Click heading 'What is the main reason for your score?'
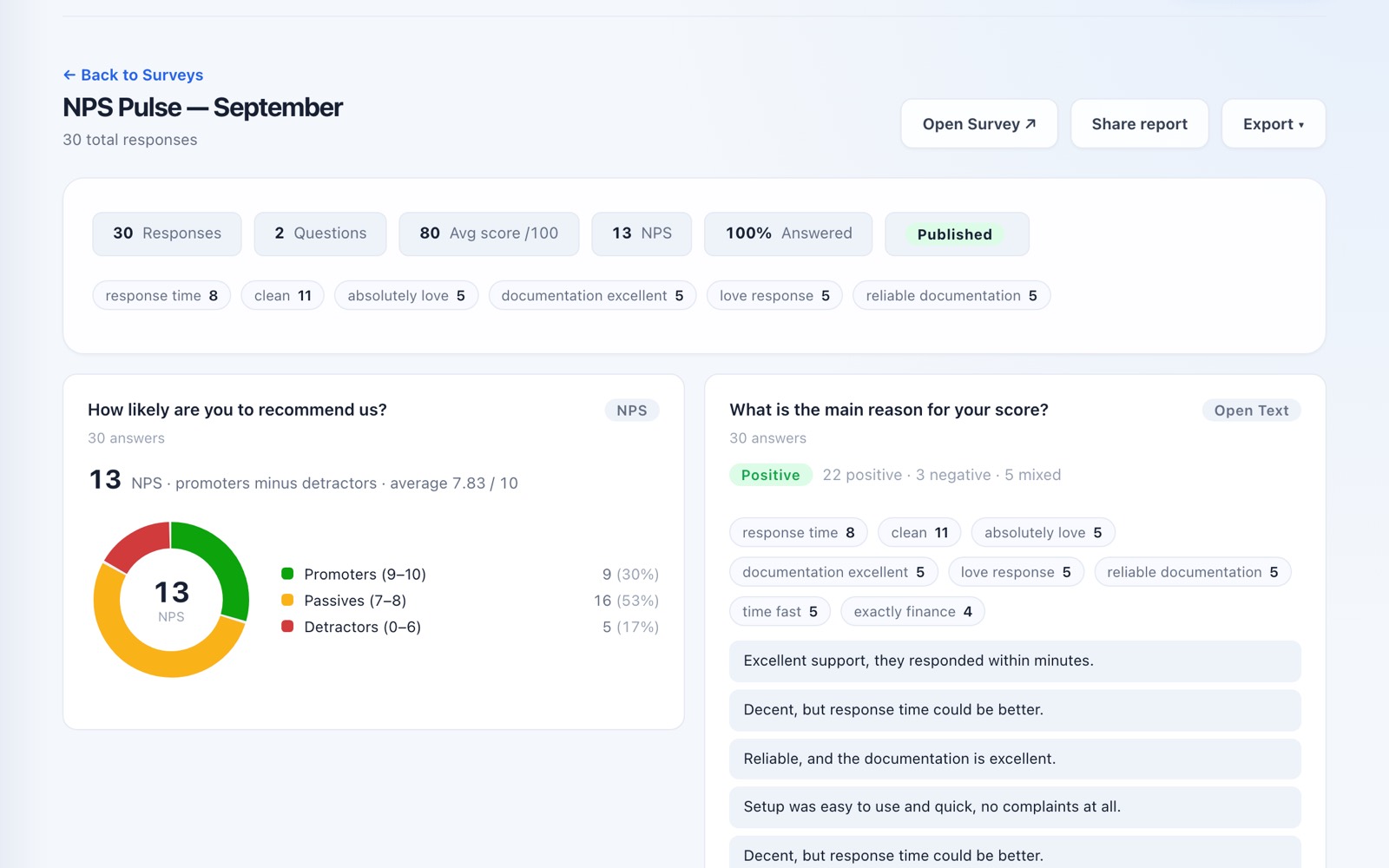Viewport: 1389px width, 868px height. point(889,410)
